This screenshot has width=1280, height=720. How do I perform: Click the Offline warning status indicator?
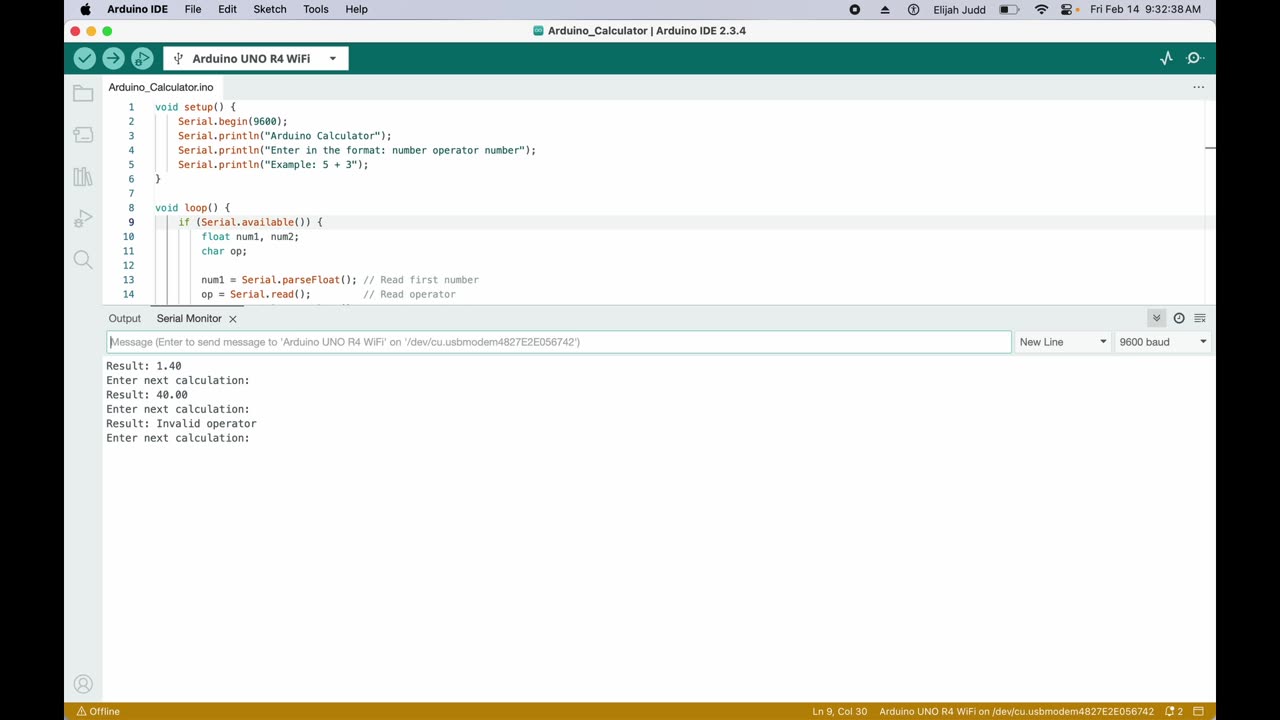pos(98,711)
